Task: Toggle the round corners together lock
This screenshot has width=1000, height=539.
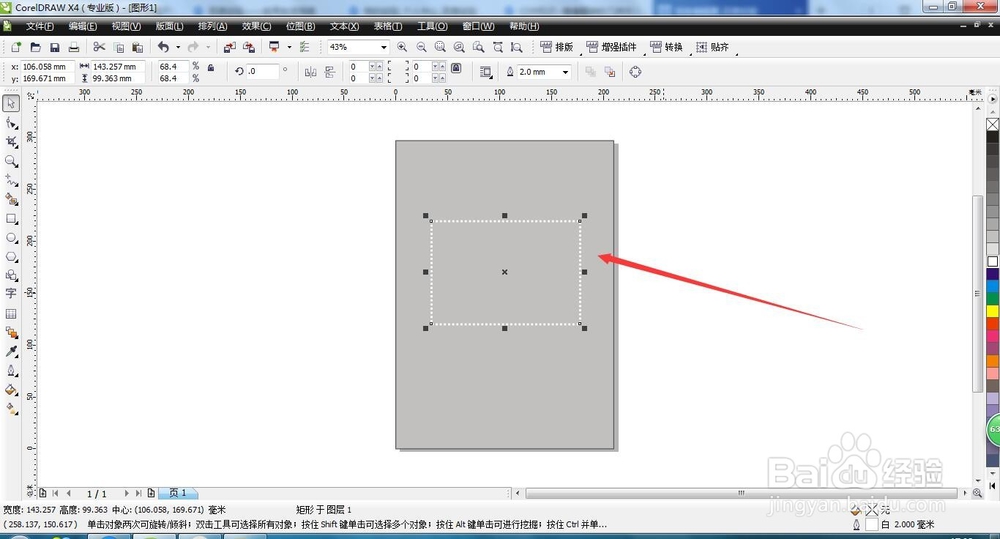Action: click(456, 68)
